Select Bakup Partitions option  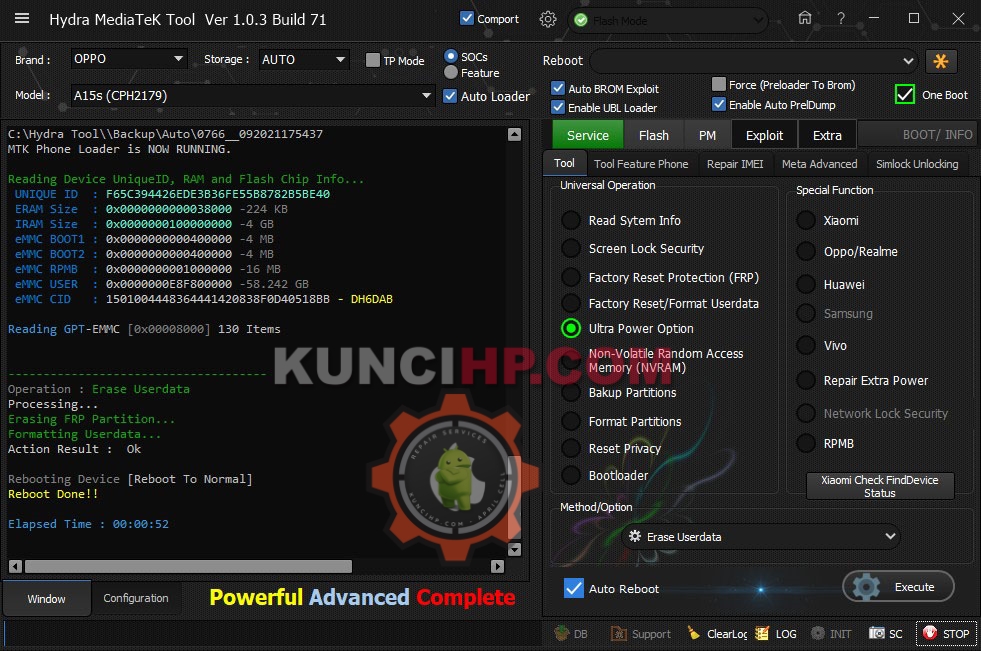[x=571, y=393]
